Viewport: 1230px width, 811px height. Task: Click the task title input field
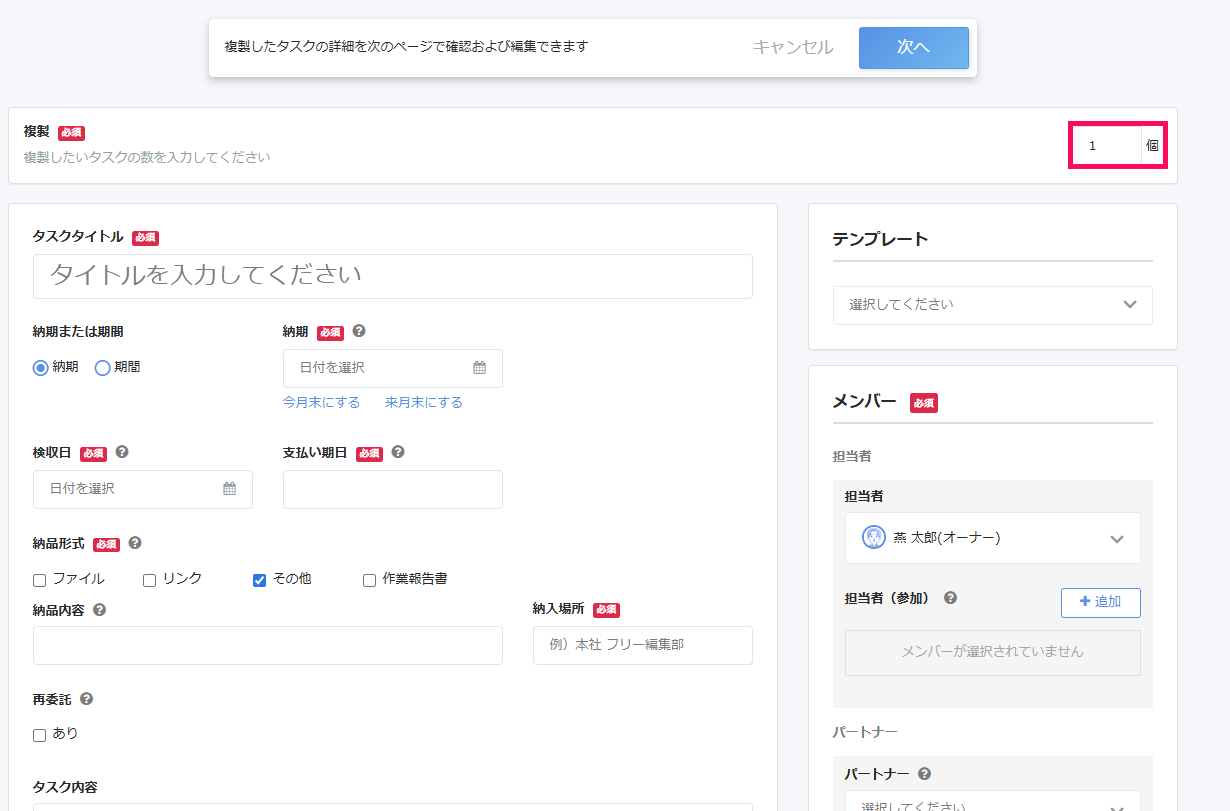[x=393, y=276]
